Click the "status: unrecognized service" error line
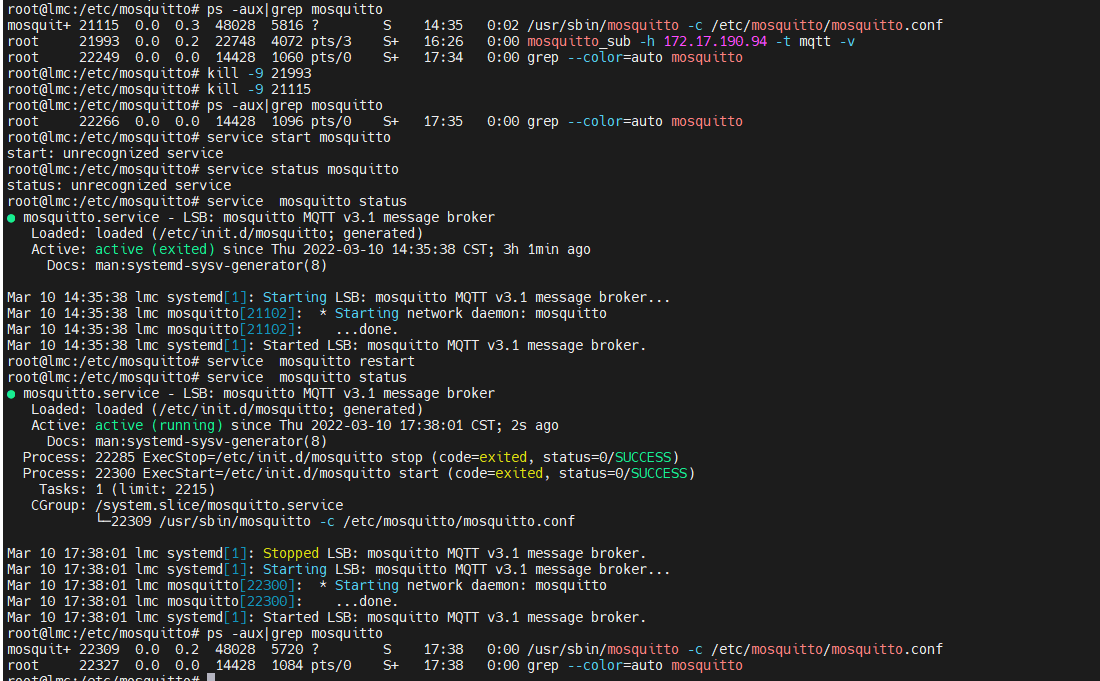The width and height of the screenshot is (1100, 681). point(119,185)
